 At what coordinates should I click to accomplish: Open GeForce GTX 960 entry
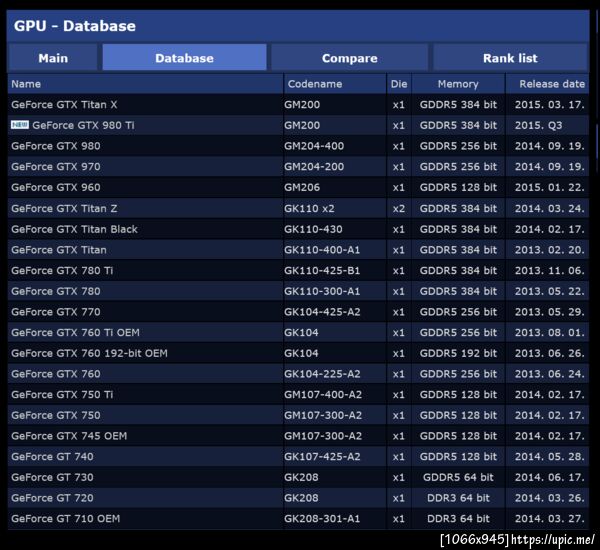56,187
